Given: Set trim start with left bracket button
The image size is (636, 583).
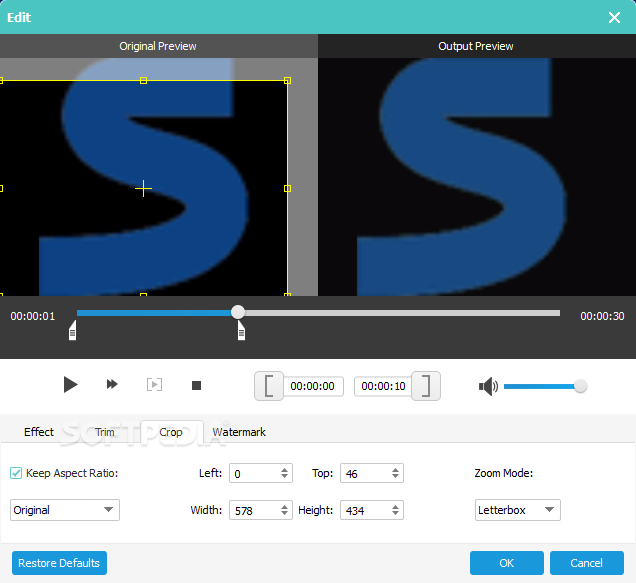Looking at the screenshot, I should coord(269,386).
